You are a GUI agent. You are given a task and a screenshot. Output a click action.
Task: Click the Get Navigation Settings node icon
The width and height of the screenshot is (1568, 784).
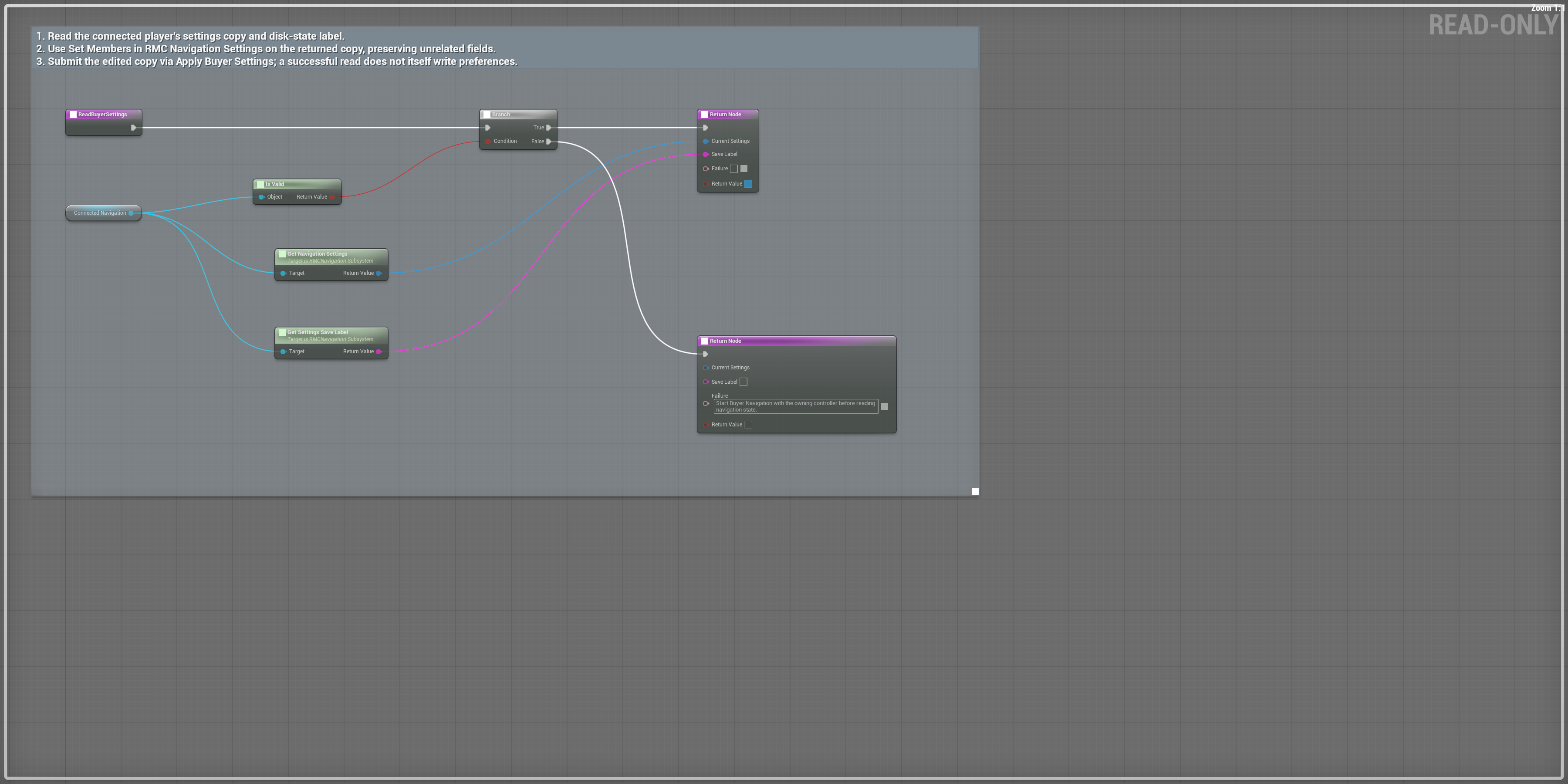click(282, 254)
